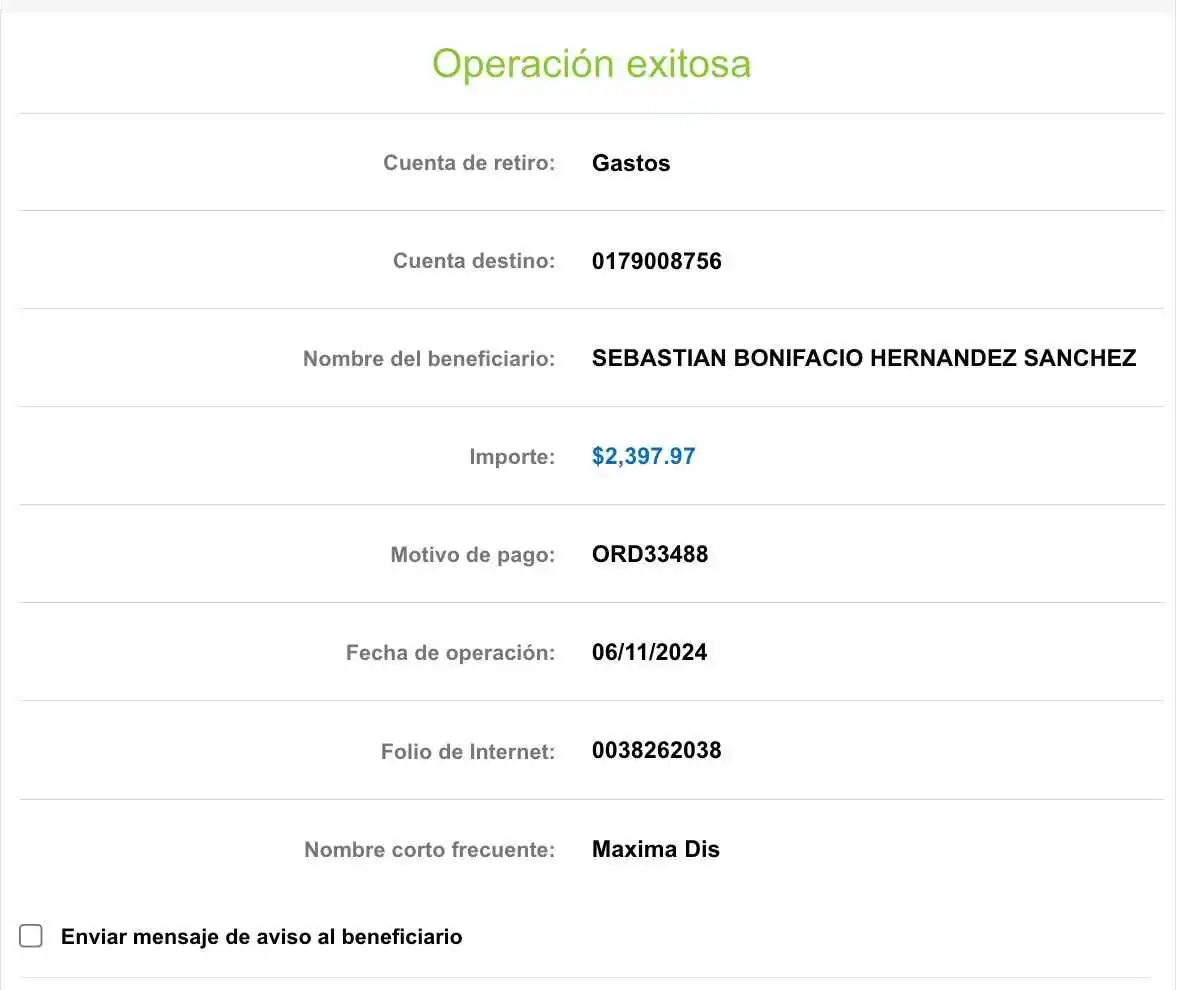
Task: Click the frequent short name 'Maxima Dis'
Action: pos(655,850)
